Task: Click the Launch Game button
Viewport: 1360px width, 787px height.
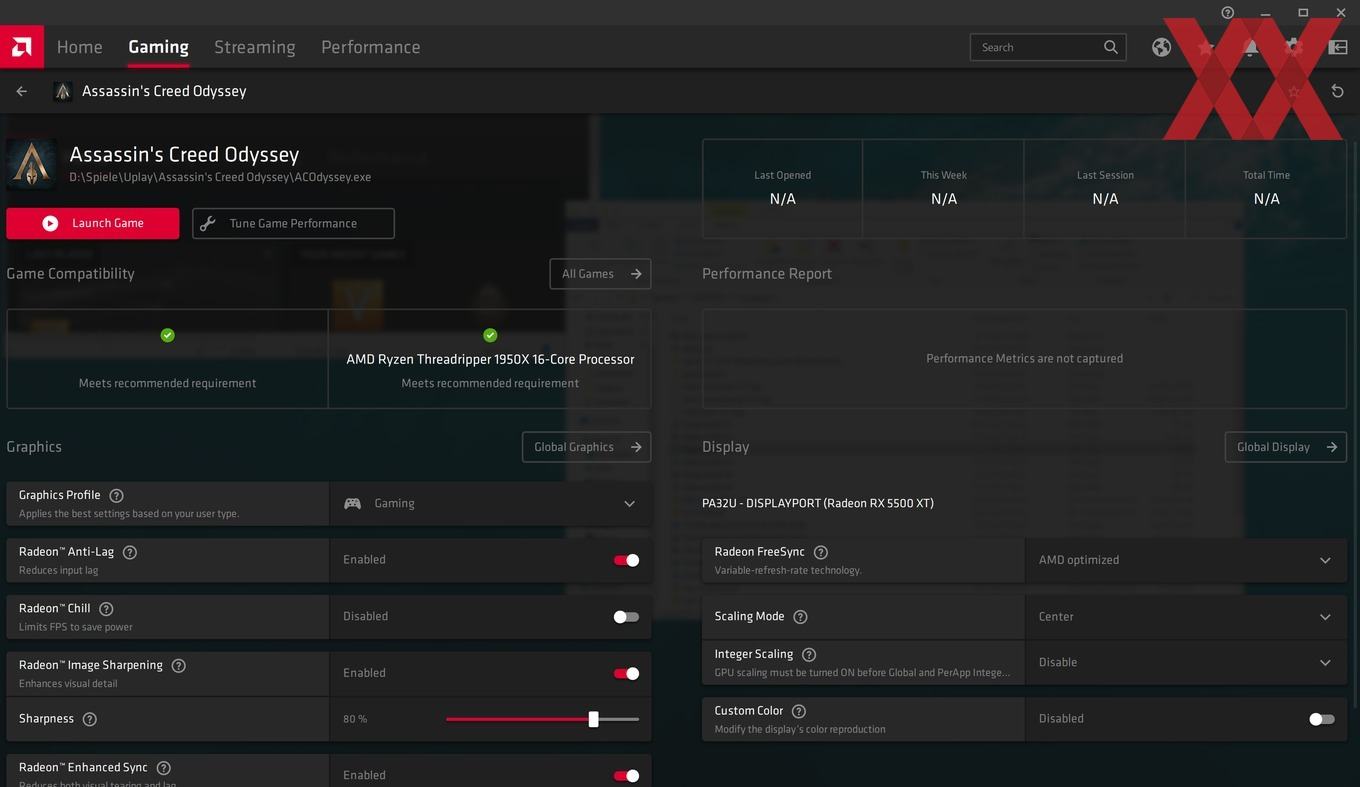Action: coord(93,223)
